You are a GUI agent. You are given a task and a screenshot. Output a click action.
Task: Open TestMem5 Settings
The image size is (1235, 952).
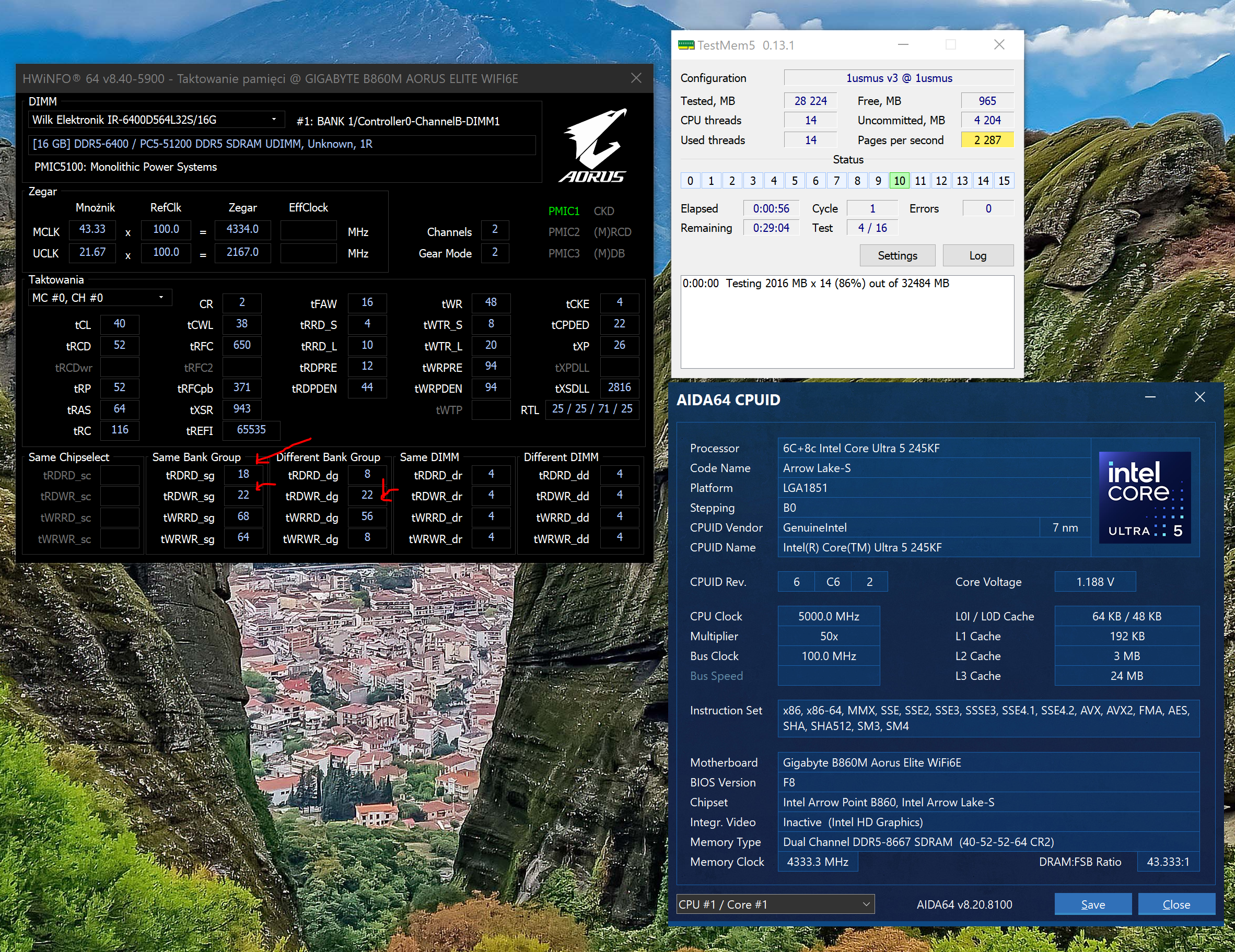897,255
